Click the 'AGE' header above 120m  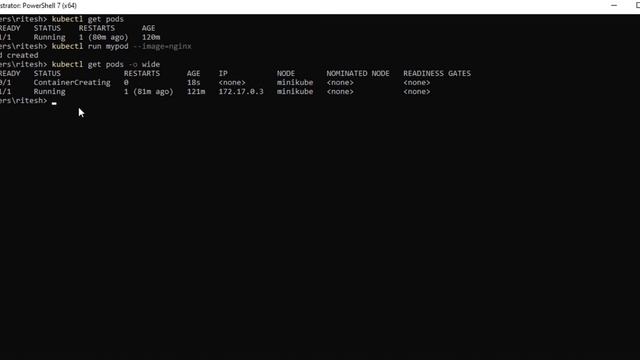[149, 28]
